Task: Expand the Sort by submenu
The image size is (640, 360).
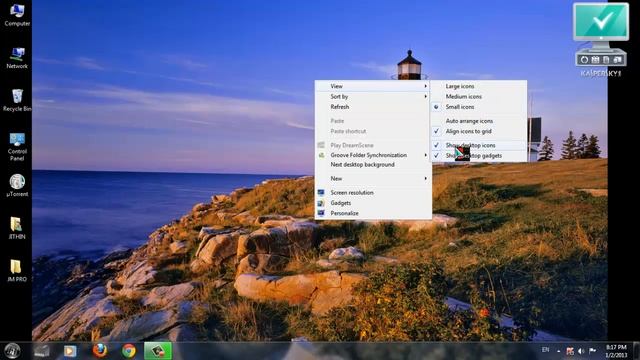Action: pos(373,96)
